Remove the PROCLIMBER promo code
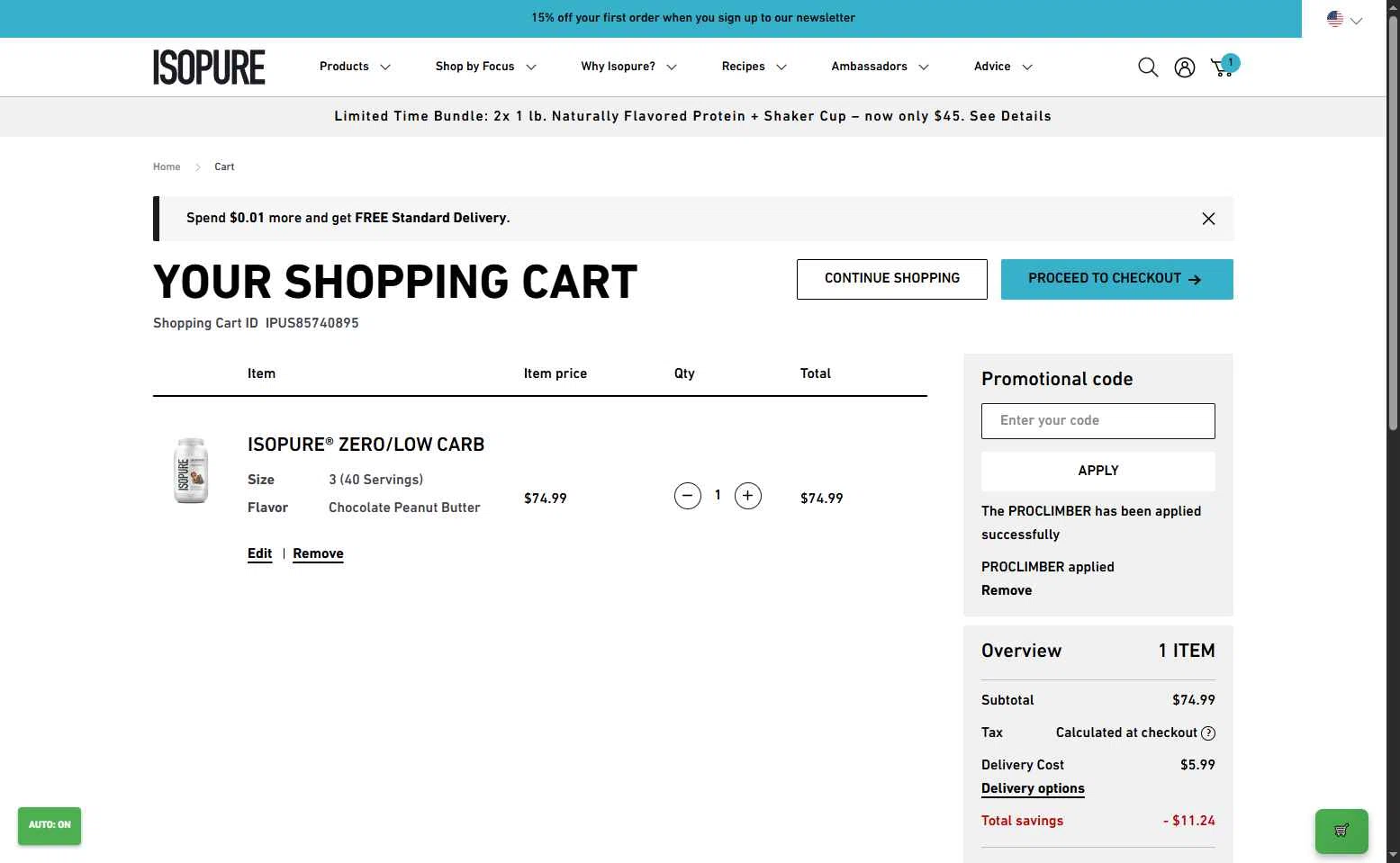1400x863 pixels. tap(1007, 590)
